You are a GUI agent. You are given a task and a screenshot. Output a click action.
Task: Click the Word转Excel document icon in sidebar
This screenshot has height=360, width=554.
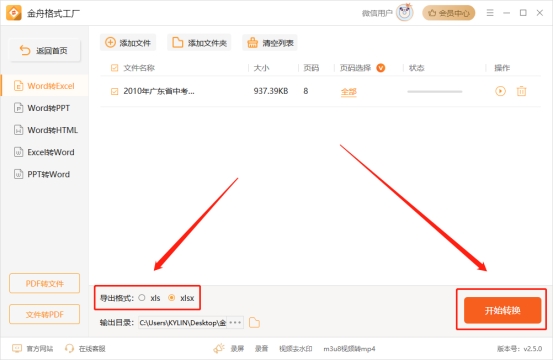(x=18, y=86)
